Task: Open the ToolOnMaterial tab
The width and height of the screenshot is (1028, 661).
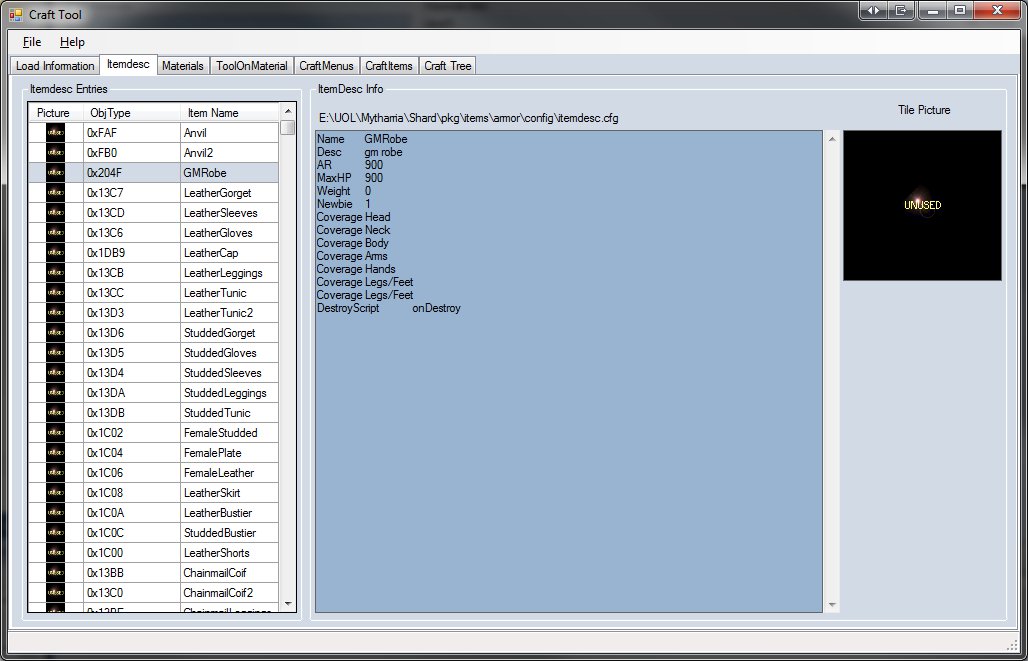Action: tap(251, 66)
